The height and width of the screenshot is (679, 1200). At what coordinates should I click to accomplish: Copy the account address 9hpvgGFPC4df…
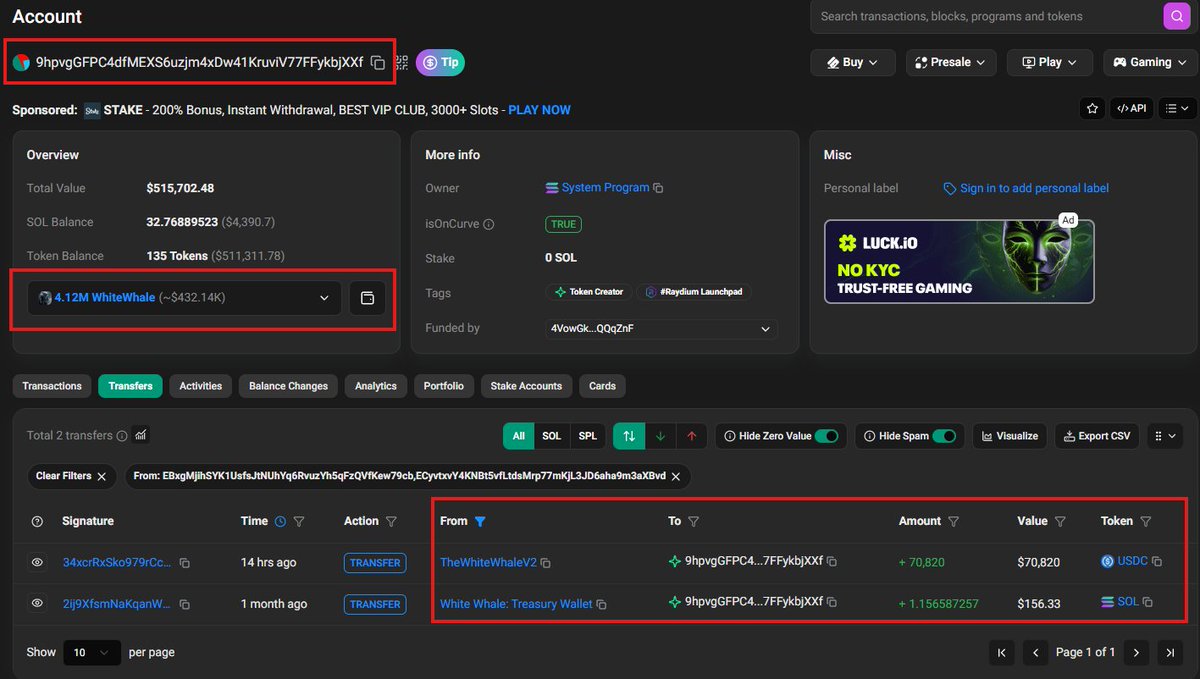[x=377, y=62]
